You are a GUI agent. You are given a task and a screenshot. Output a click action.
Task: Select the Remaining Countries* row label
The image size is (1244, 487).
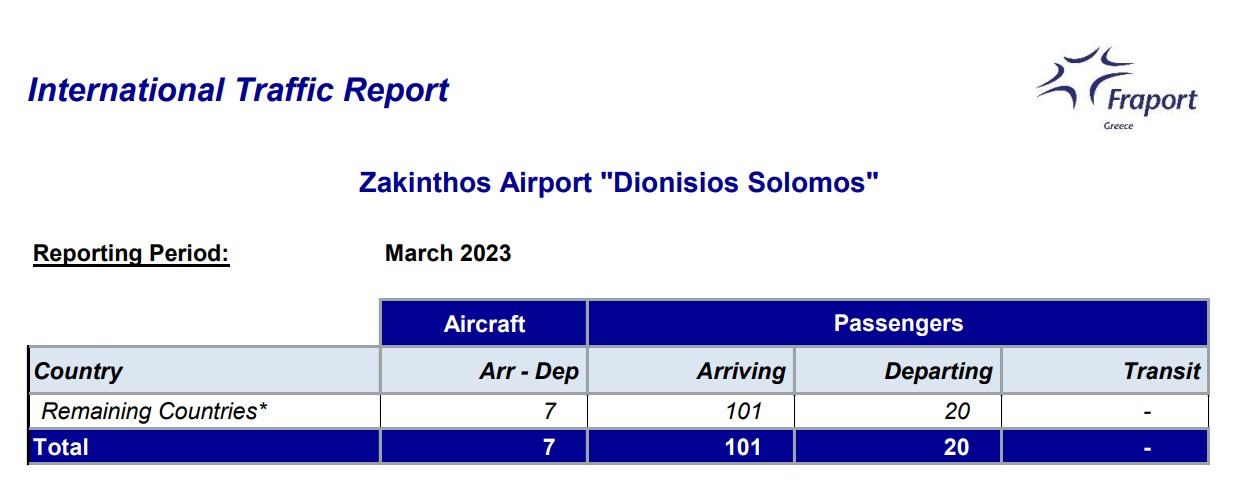154,411
